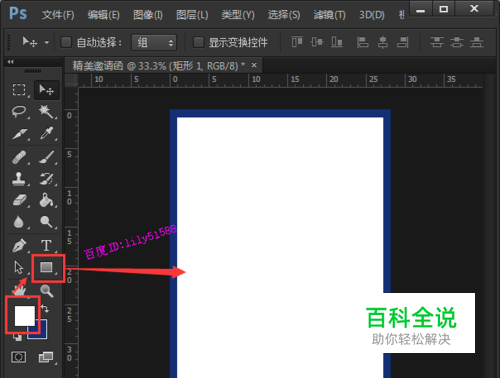
Task: Select the Brush tool
Action: point(47,157)
